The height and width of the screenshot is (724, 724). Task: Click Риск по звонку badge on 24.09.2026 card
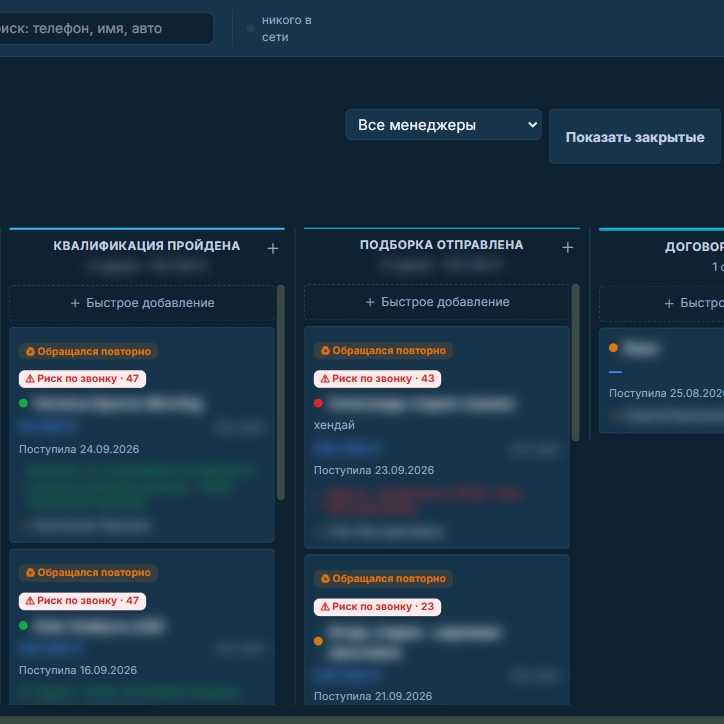click(x=82, y=379)
